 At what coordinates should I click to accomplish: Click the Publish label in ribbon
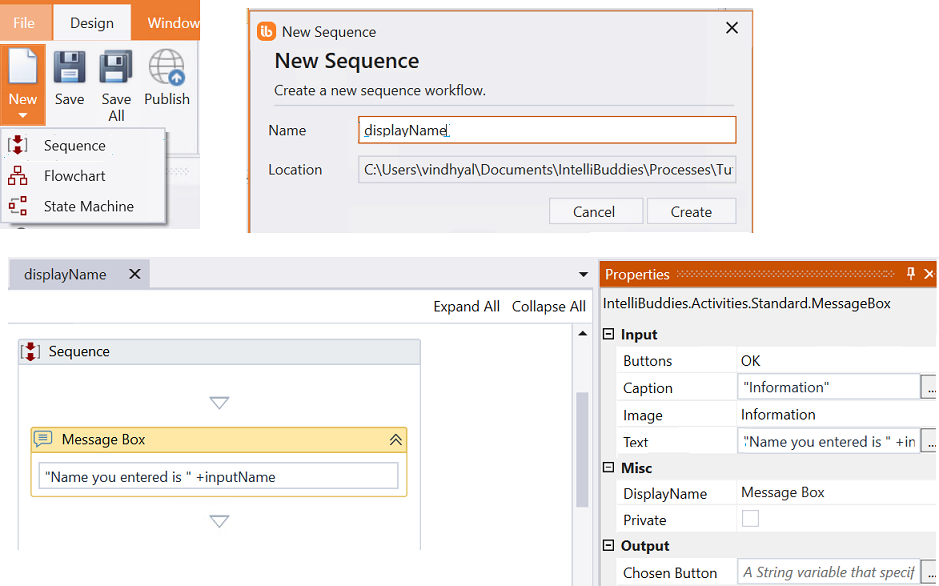[x=166, y=99]
